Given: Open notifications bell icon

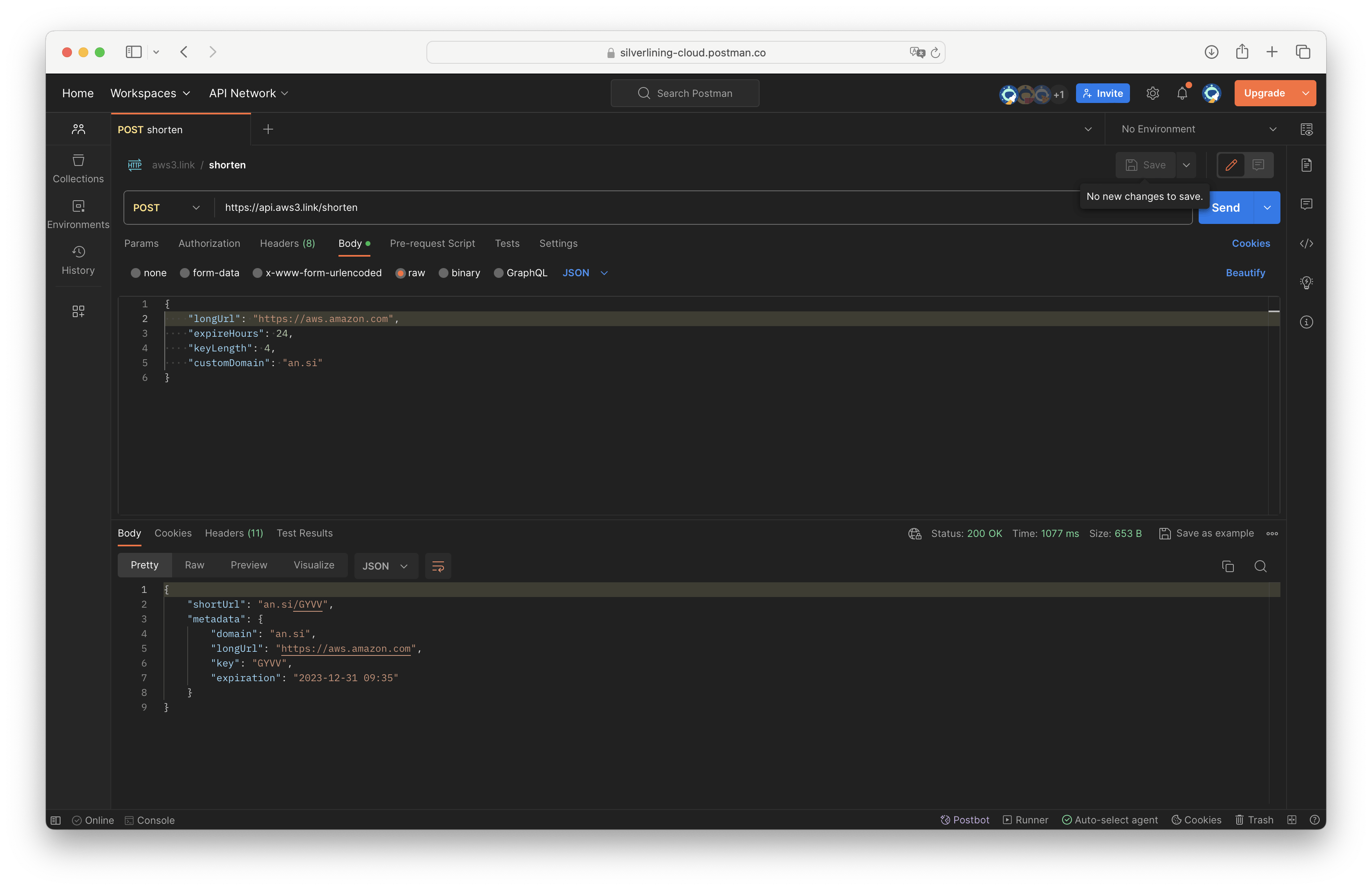Looking at the screenshot, I should pos(1182,93).
